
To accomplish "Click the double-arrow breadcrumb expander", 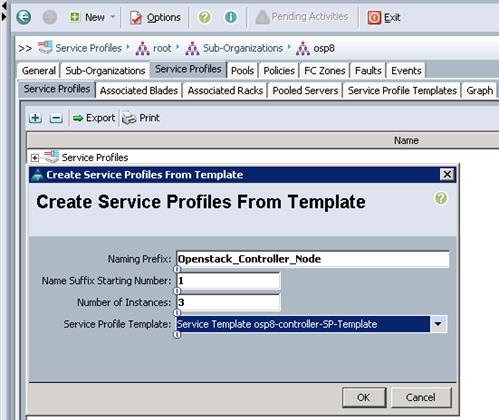I will (25, 48).
